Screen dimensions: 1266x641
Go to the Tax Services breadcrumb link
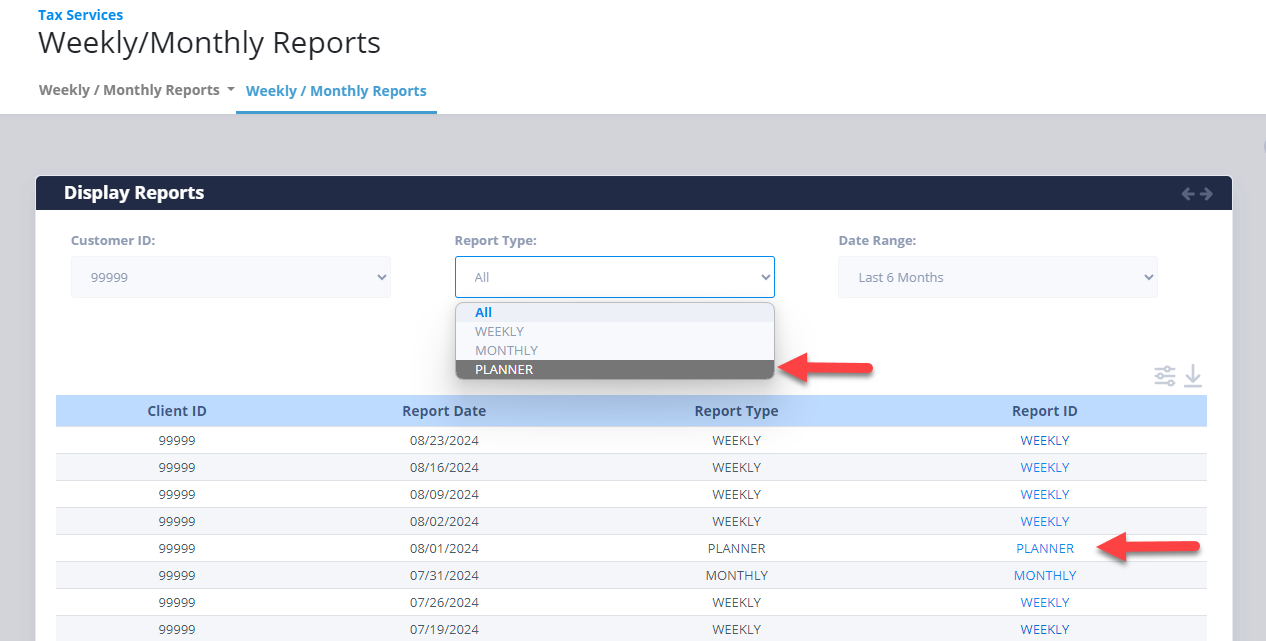pos(81,15)
